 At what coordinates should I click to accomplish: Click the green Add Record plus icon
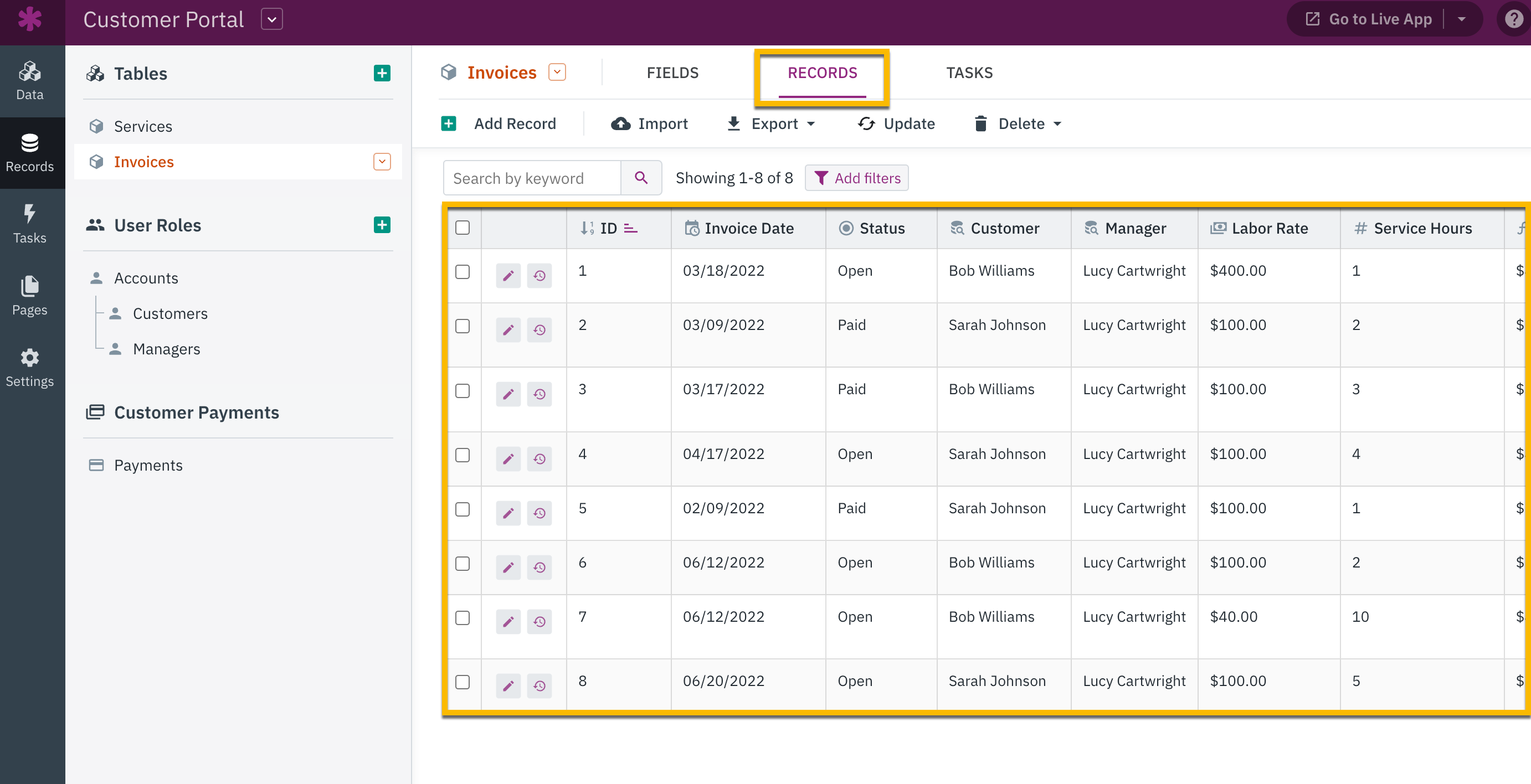point(449,123)
